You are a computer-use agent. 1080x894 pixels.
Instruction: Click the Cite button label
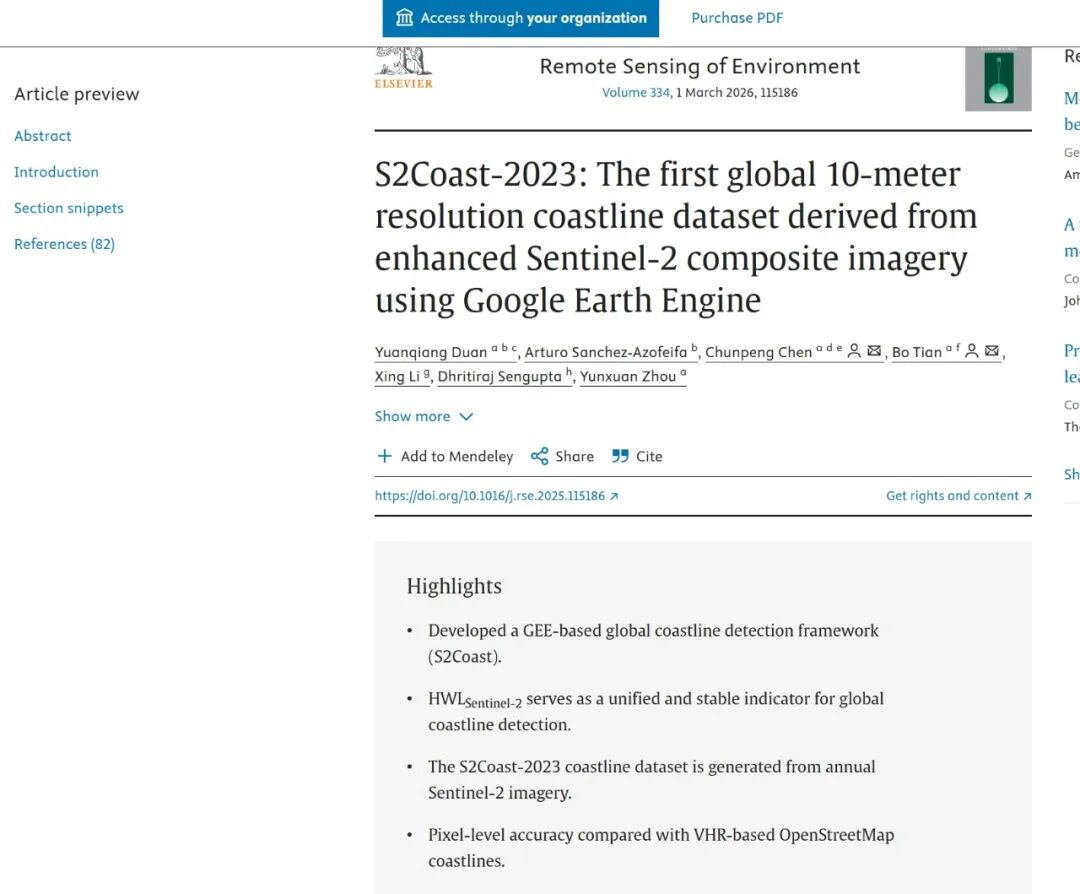click(649, 456)
